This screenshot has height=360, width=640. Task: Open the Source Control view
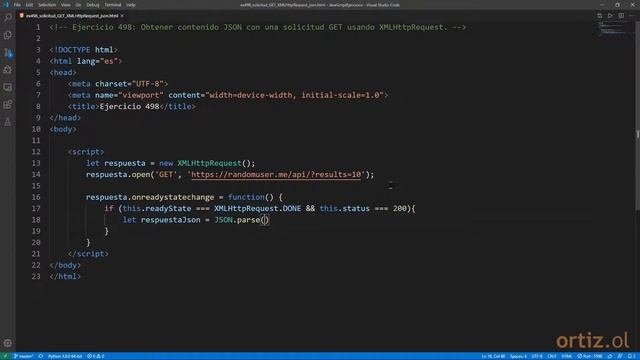pos(8,53)
